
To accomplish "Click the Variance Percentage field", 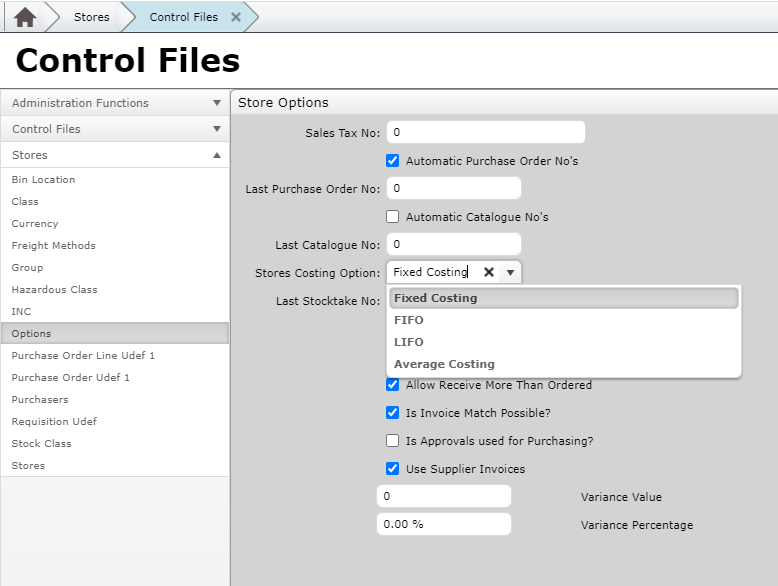I will tap(443, 524).
